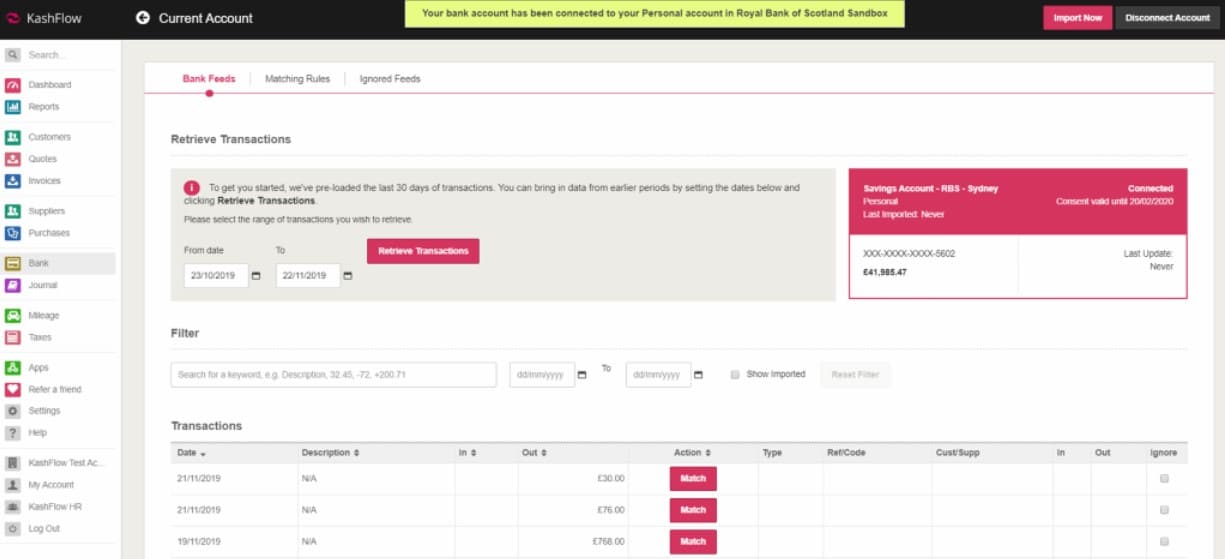Screen dimensions: 1225x559
Task: Click the Refer a friend heart icon
Action: (13, 390)
